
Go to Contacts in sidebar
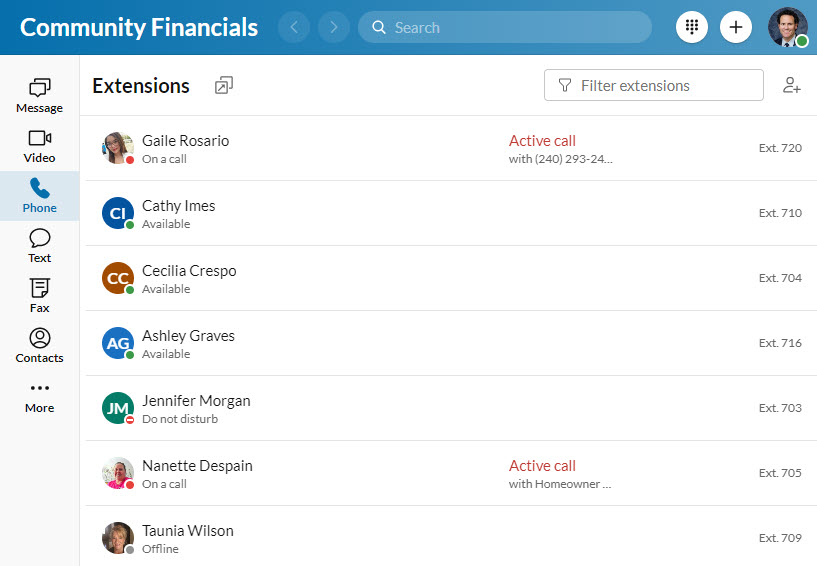(x=40, y=346)
